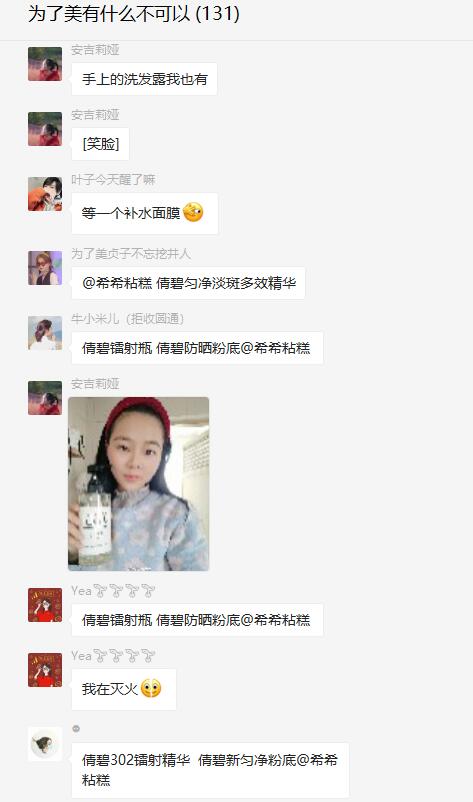Click 安吉莉娅's avatar beside the [笑脸] message

point(45,129)
